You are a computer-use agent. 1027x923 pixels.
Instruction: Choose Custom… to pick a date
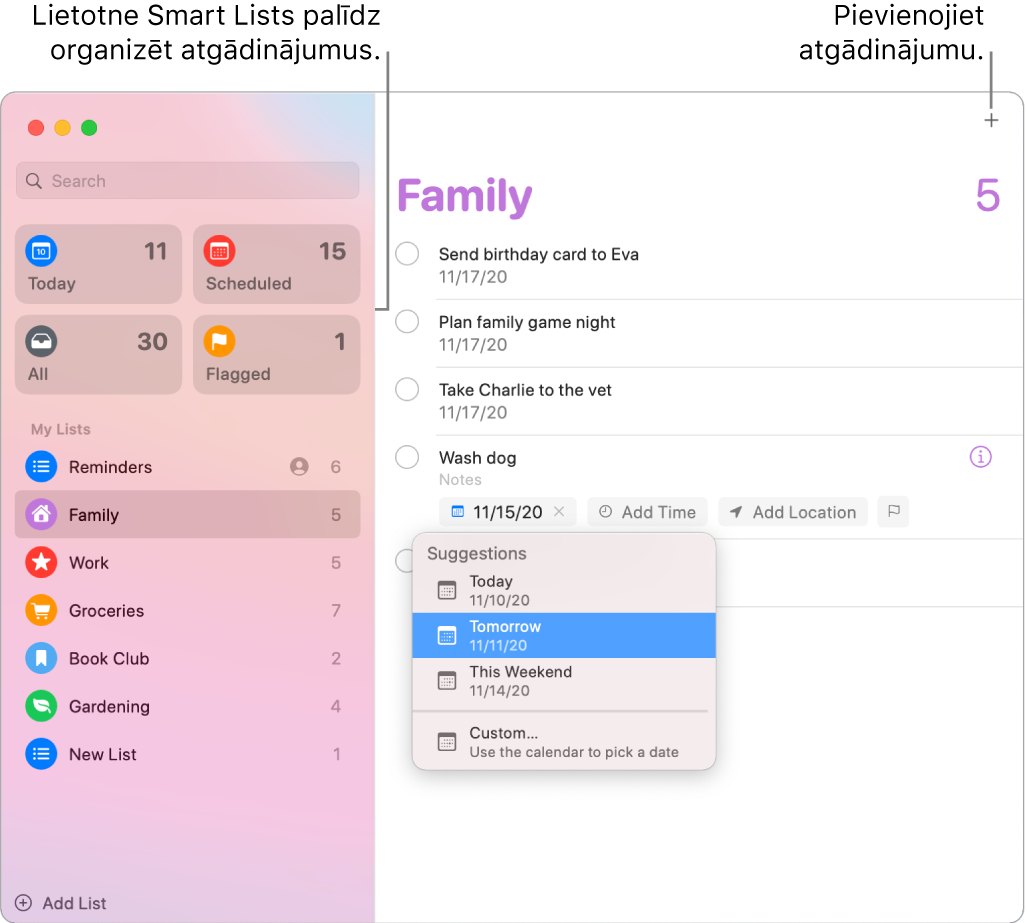(x=564, y=742)
